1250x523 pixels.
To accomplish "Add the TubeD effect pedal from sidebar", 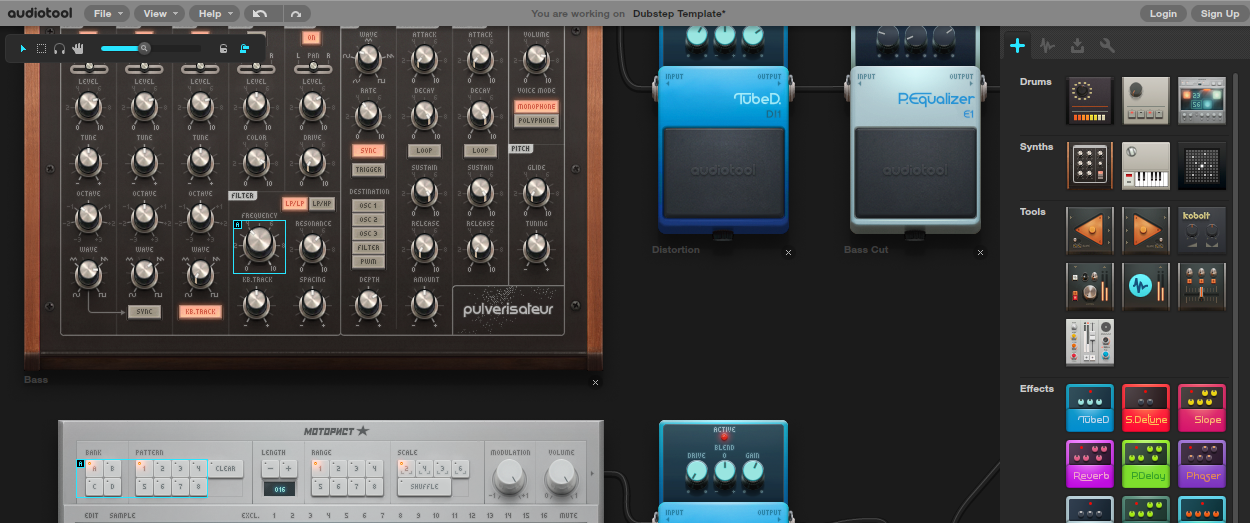I will (x=1090, y=408).
